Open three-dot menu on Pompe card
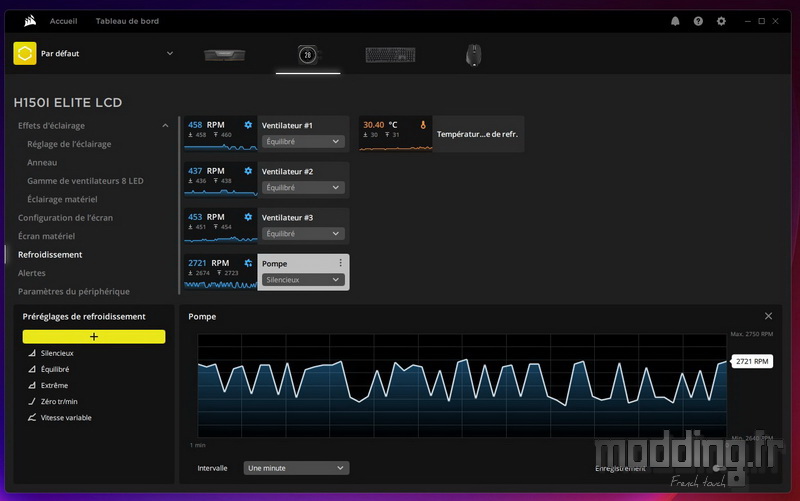Image resolution: width=800 pixels, height=501 pixels. click(340, 263)
